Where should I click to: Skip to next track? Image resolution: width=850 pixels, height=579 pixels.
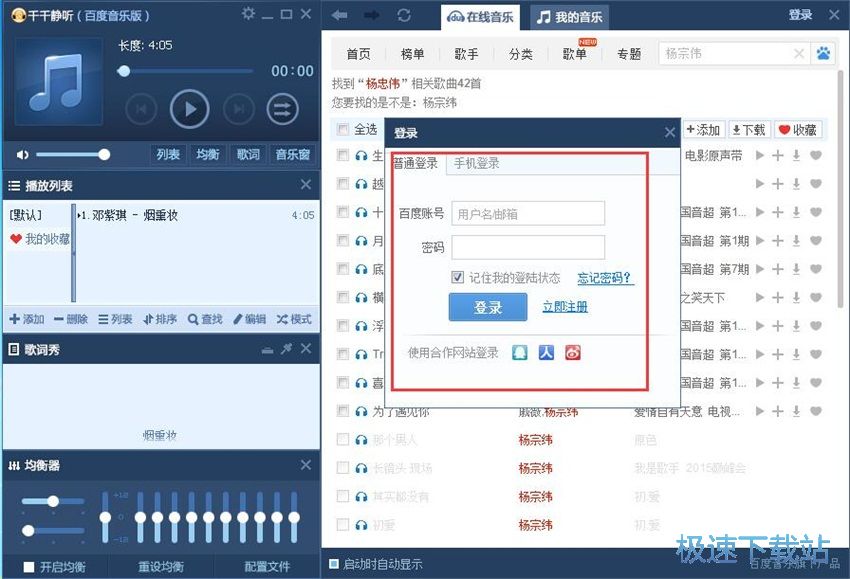(239, 109)
